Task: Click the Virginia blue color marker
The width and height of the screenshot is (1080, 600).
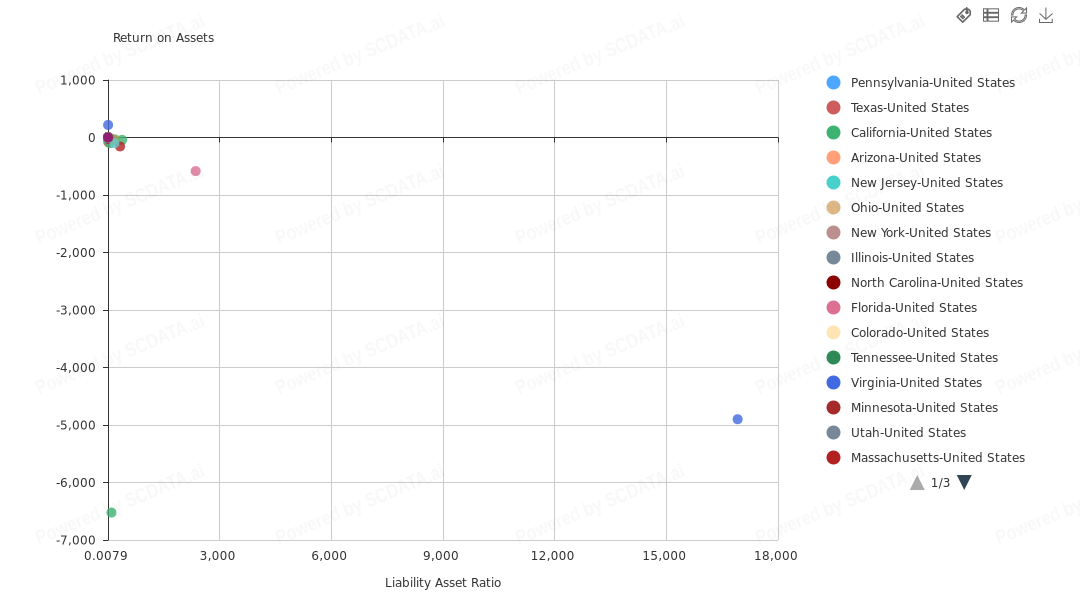Action: click(834, 383)
